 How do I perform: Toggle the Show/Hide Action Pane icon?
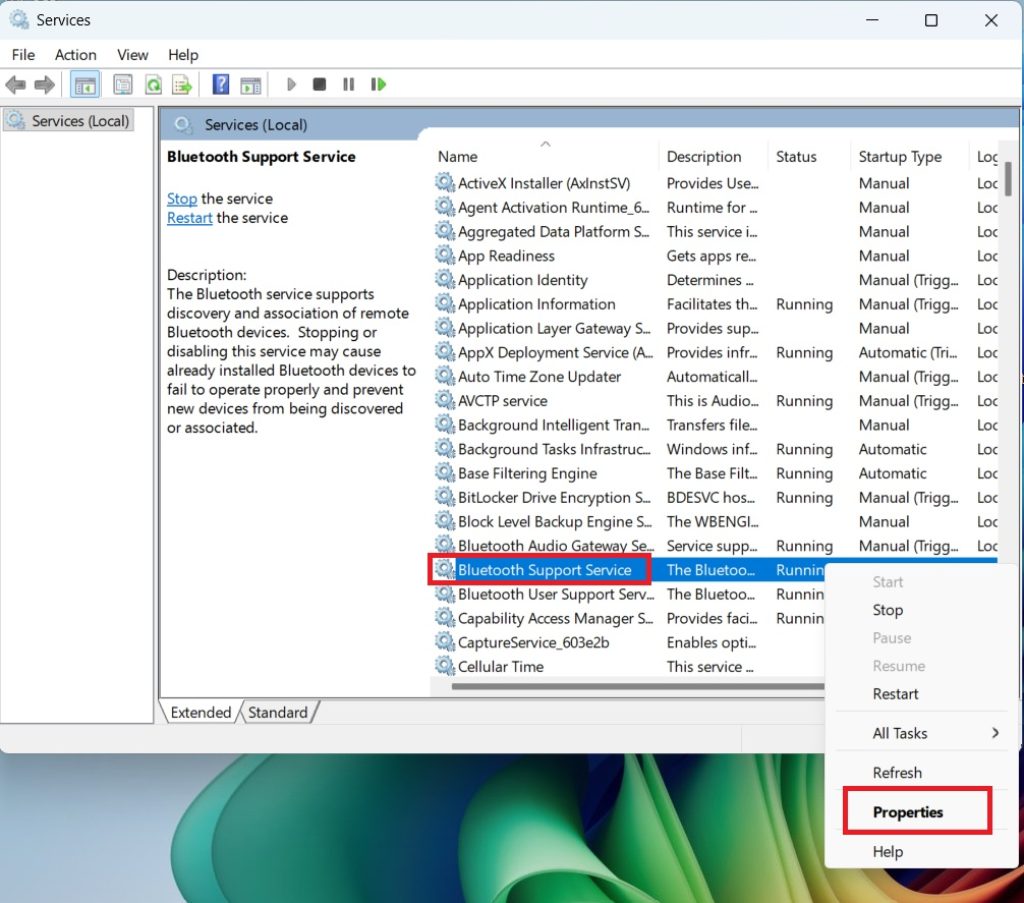pos(250,84)
